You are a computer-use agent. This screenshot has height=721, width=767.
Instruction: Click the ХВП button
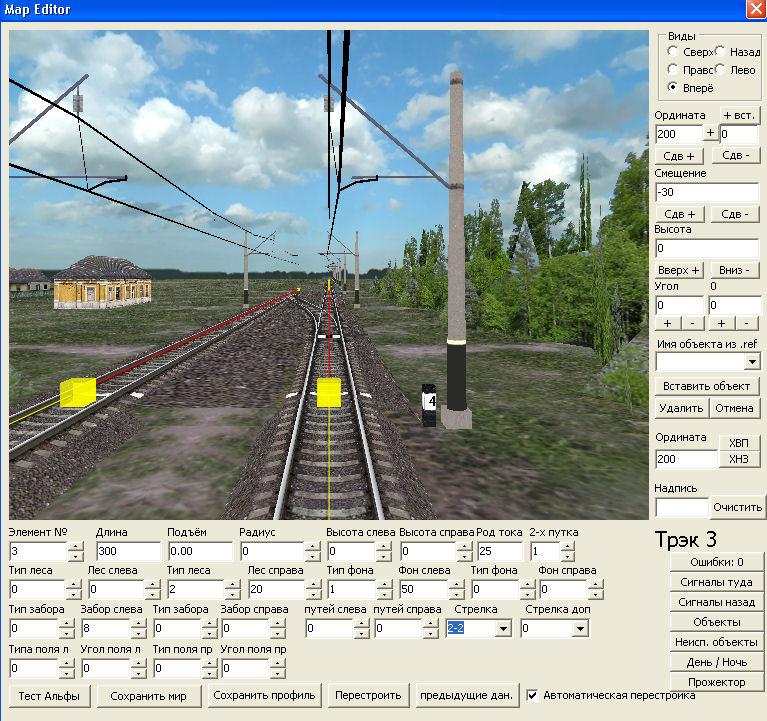click(x=738, y=443)
